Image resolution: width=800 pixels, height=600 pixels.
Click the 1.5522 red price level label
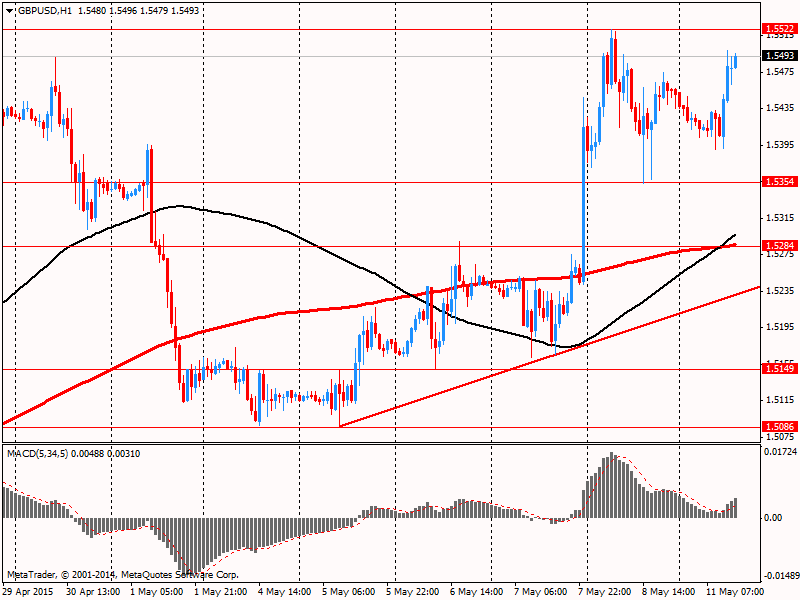779,29
